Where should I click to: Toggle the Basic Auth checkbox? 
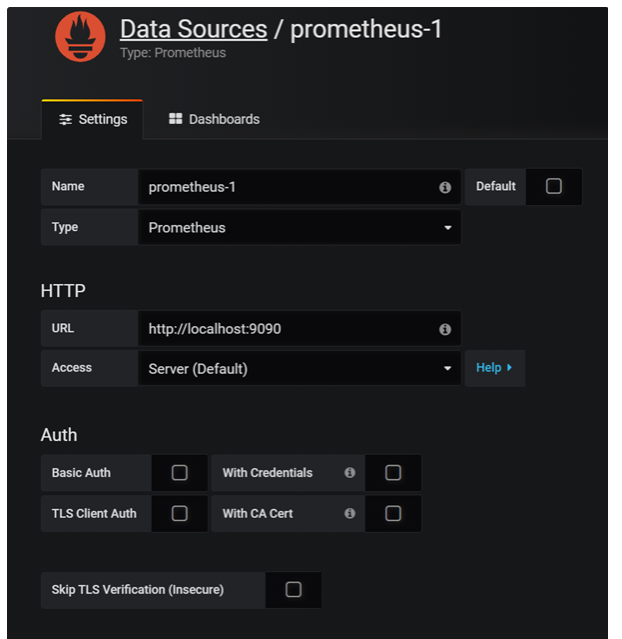[x=180, y=473]
